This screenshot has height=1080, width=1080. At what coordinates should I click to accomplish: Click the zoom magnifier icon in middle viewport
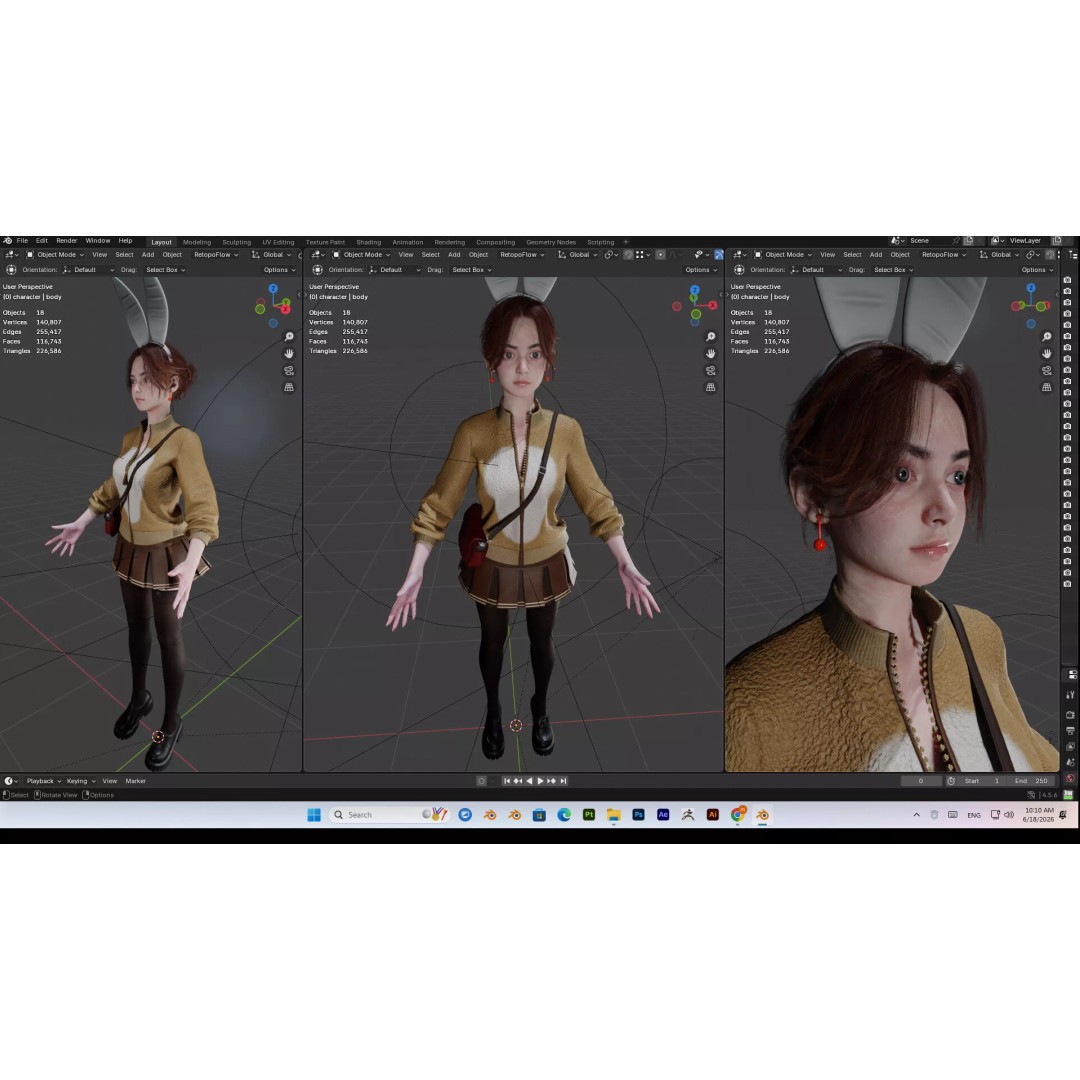[711, 337]
